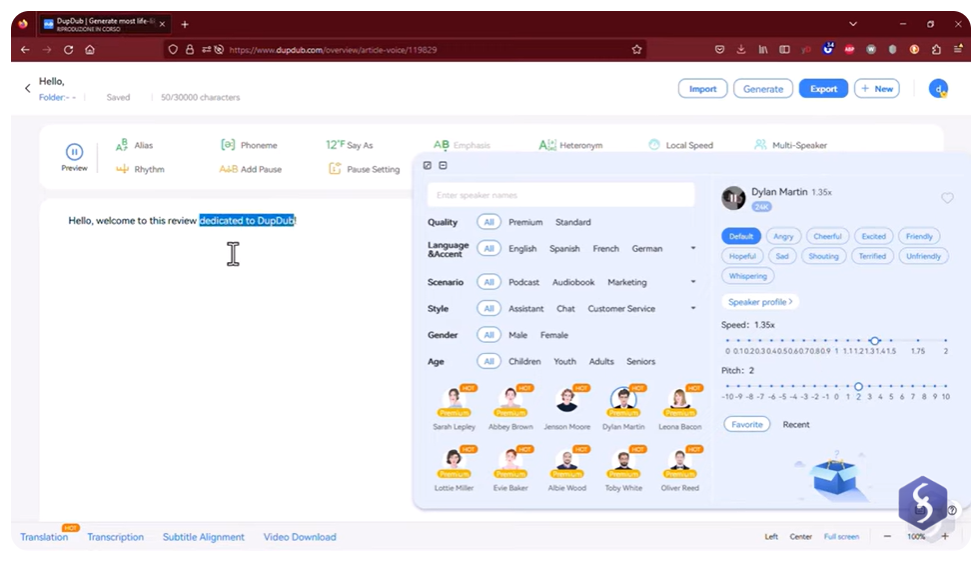The height and width of the screenshot is (562, 973).
Task: Select the Rhythm tool
Action: tap(140, 169)
